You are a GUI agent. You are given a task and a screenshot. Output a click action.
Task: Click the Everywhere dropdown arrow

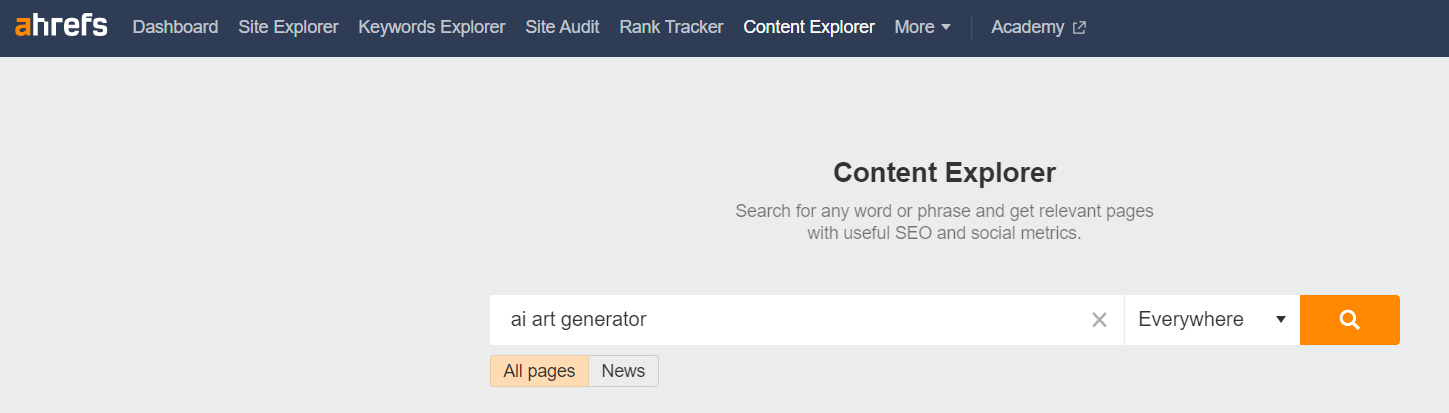tap(1280, 320)
